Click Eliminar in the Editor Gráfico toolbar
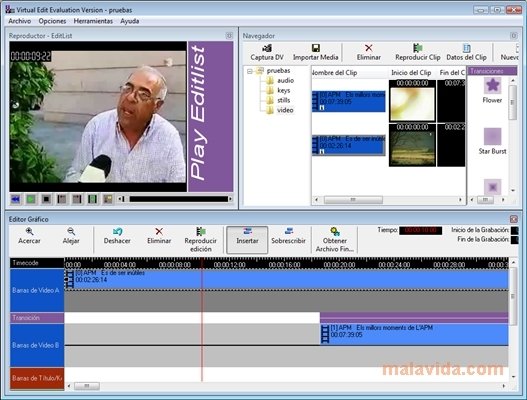This screenshot has height=400, width=527. (x=159, y=236)
